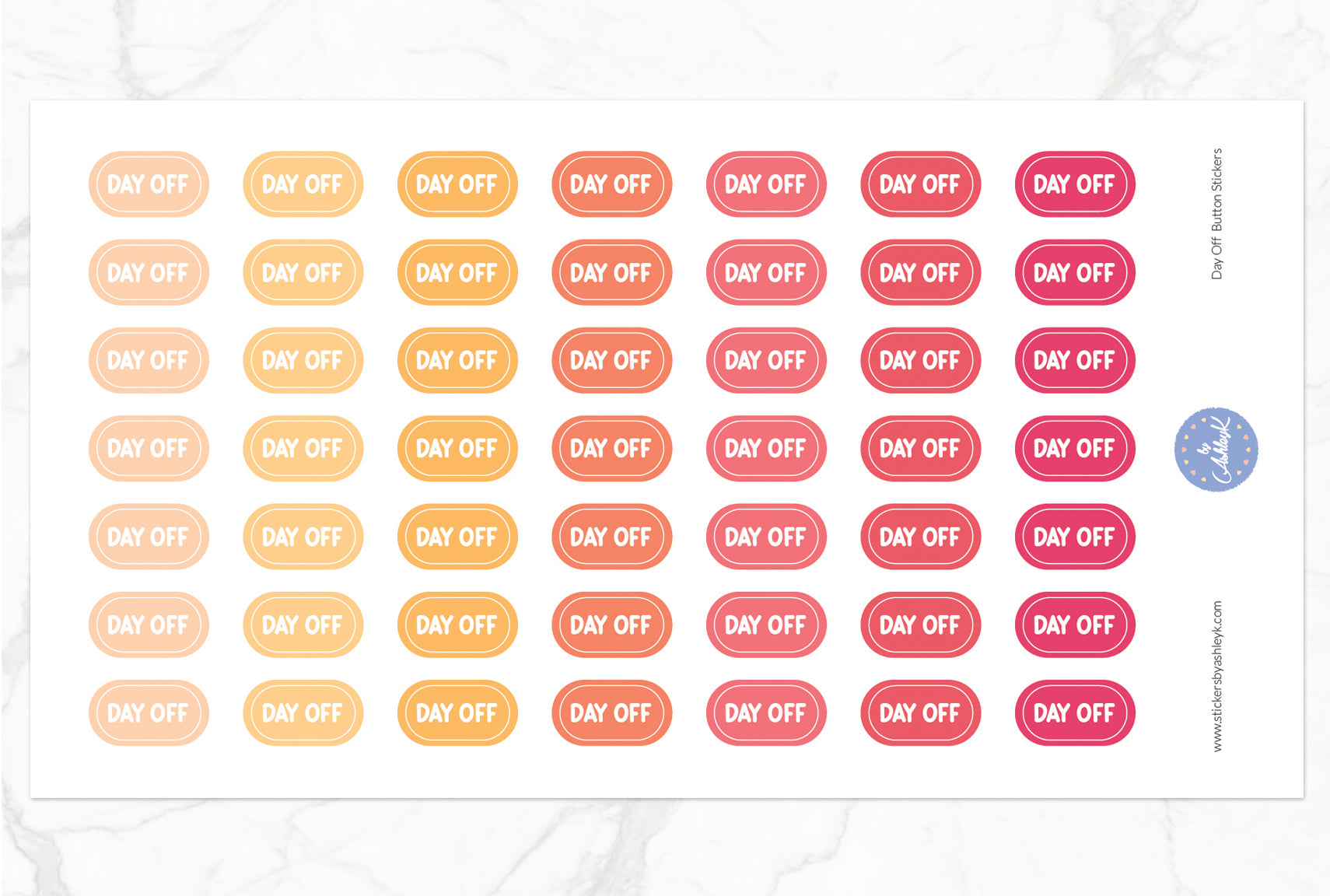The height and width of the screenshot is (896, 1330).
Task: Open the www.stickersbyashleyk.com website link
Action: 1217,676
